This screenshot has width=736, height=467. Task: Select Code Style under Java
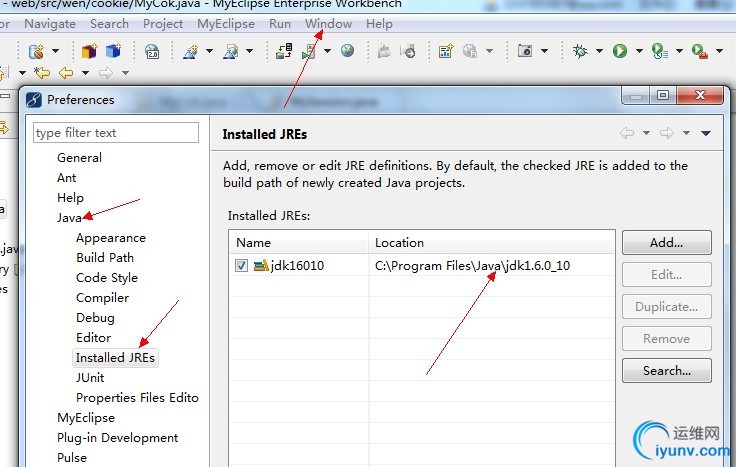pyautogui.click(x=107, y=278)
